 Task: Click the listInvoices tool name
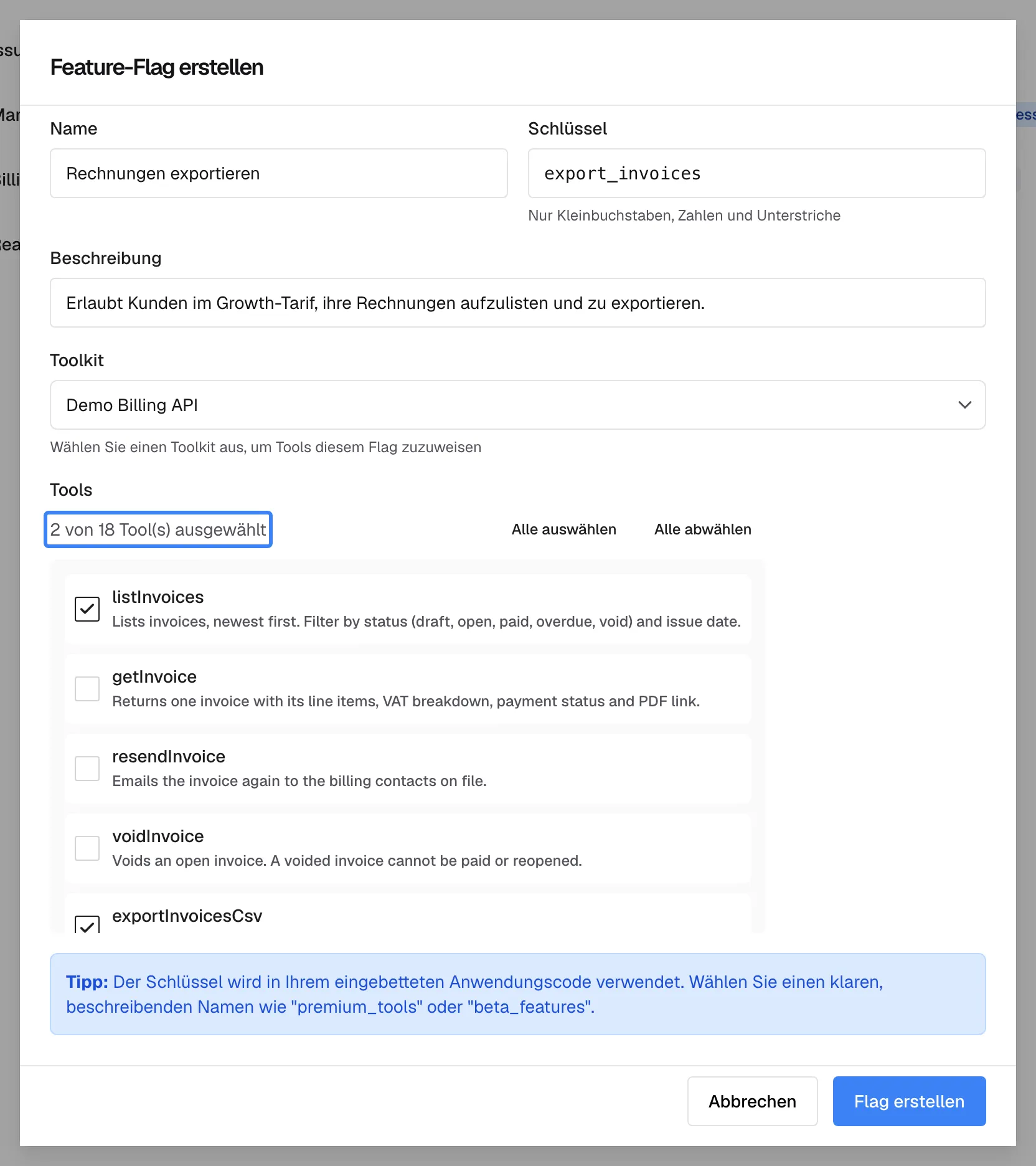point(158,597)
